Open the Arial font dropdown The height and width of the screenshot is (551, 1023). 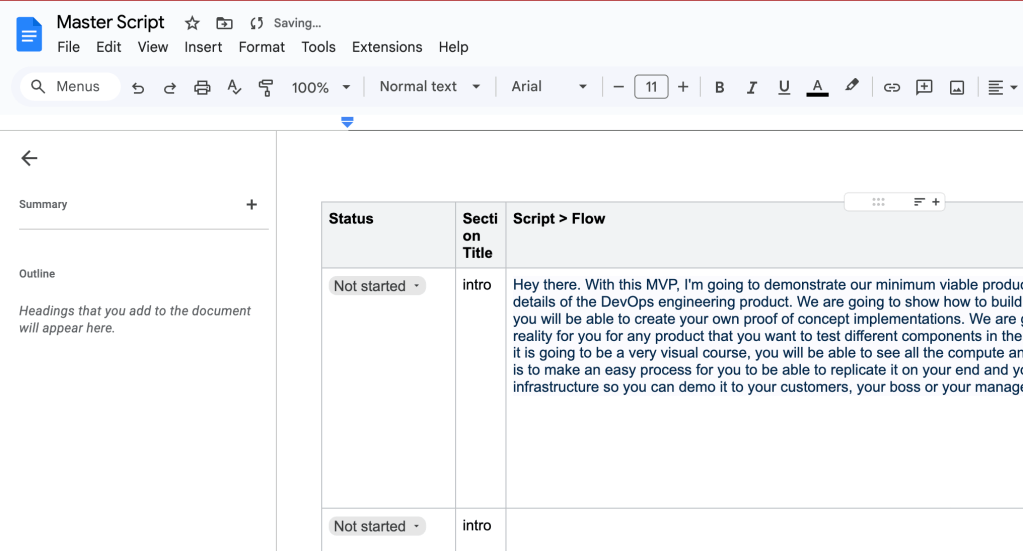click(549, 87)
